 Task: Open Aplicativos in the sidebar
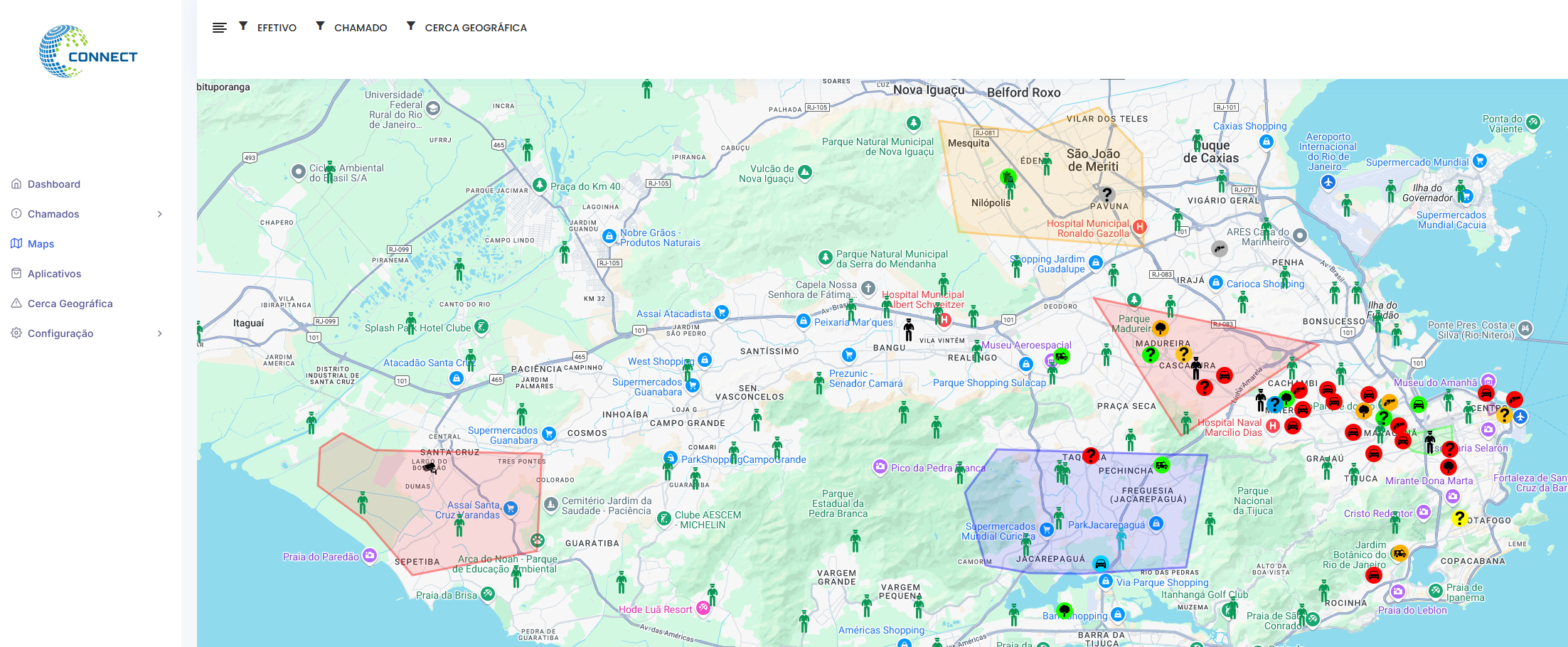pos(54,274)
